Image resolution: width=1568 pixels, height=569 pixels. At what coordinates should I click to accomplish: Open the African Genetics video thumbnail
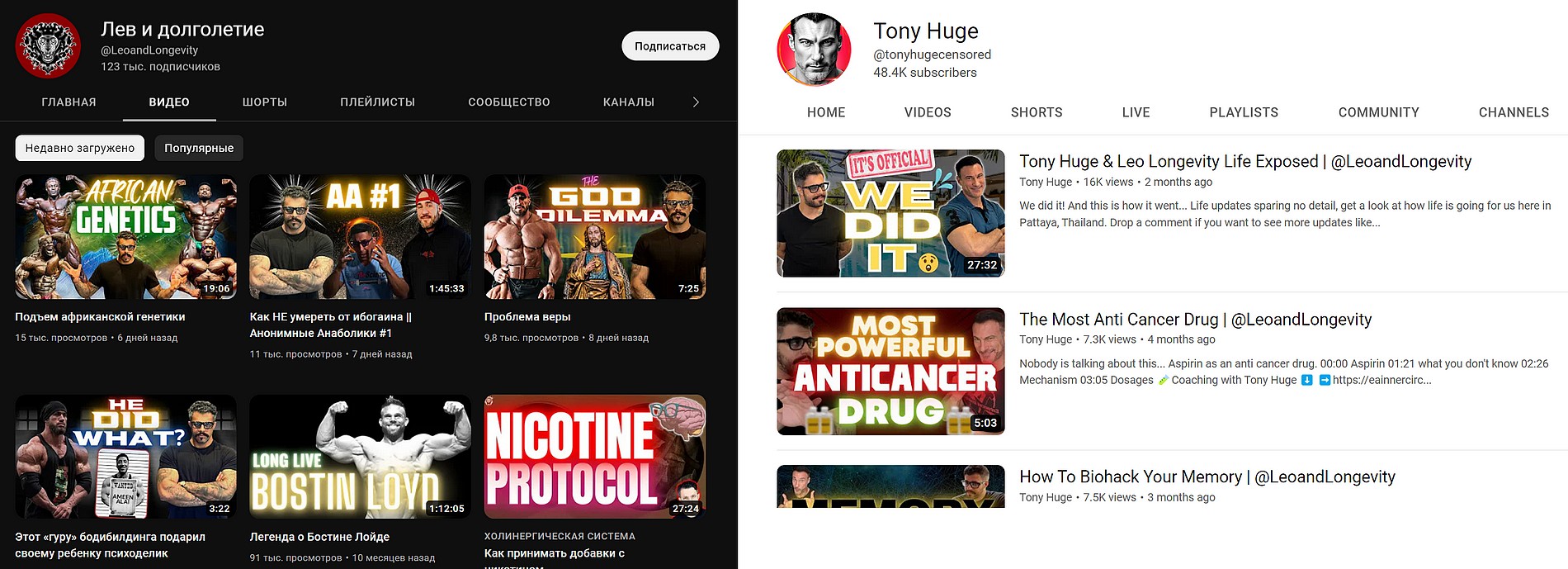[x=125, y=237]
